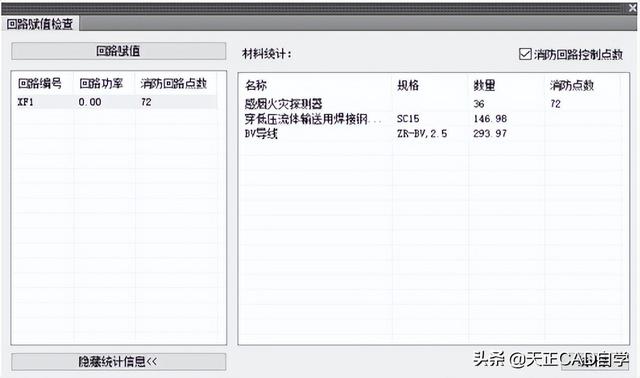Screen dimensions: 640x378
Task: Click the ZR-BV,2.5 specification cell
Action: coord(422,133)
